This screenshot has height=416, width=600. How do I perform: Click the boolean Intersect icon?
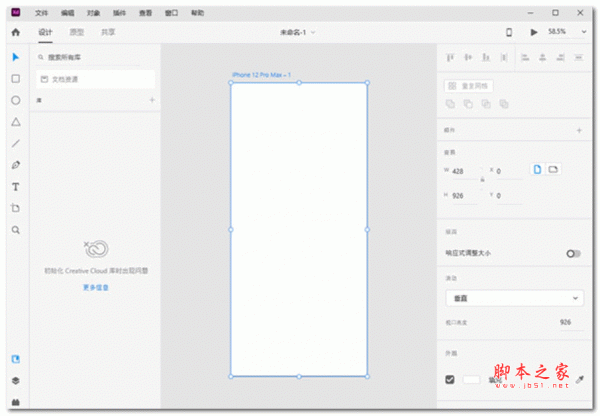click(486, 104)
